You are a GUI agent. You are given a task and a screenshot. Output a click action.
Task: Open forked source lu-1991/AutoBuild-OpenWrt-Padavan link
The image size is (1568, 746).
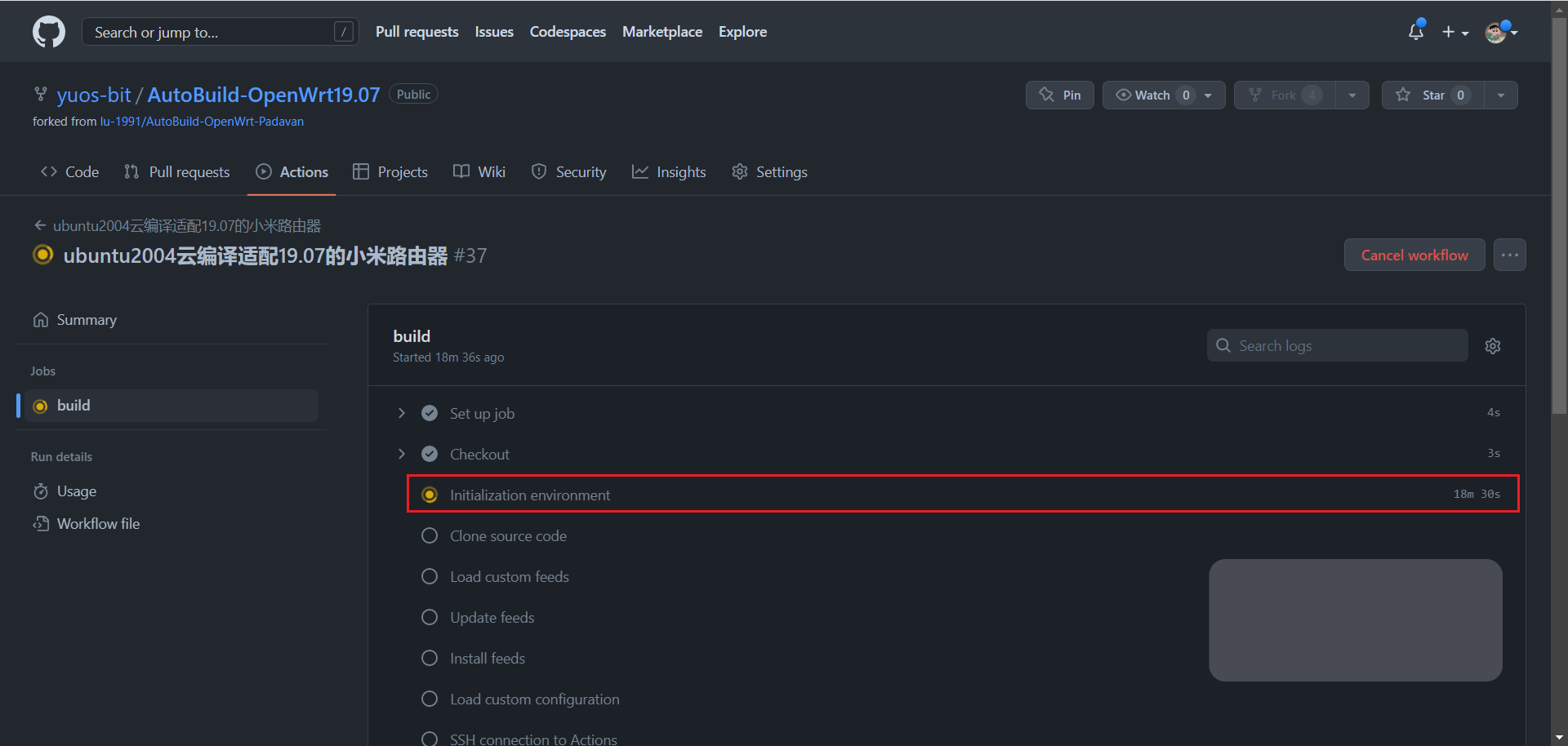coord(202,122)
